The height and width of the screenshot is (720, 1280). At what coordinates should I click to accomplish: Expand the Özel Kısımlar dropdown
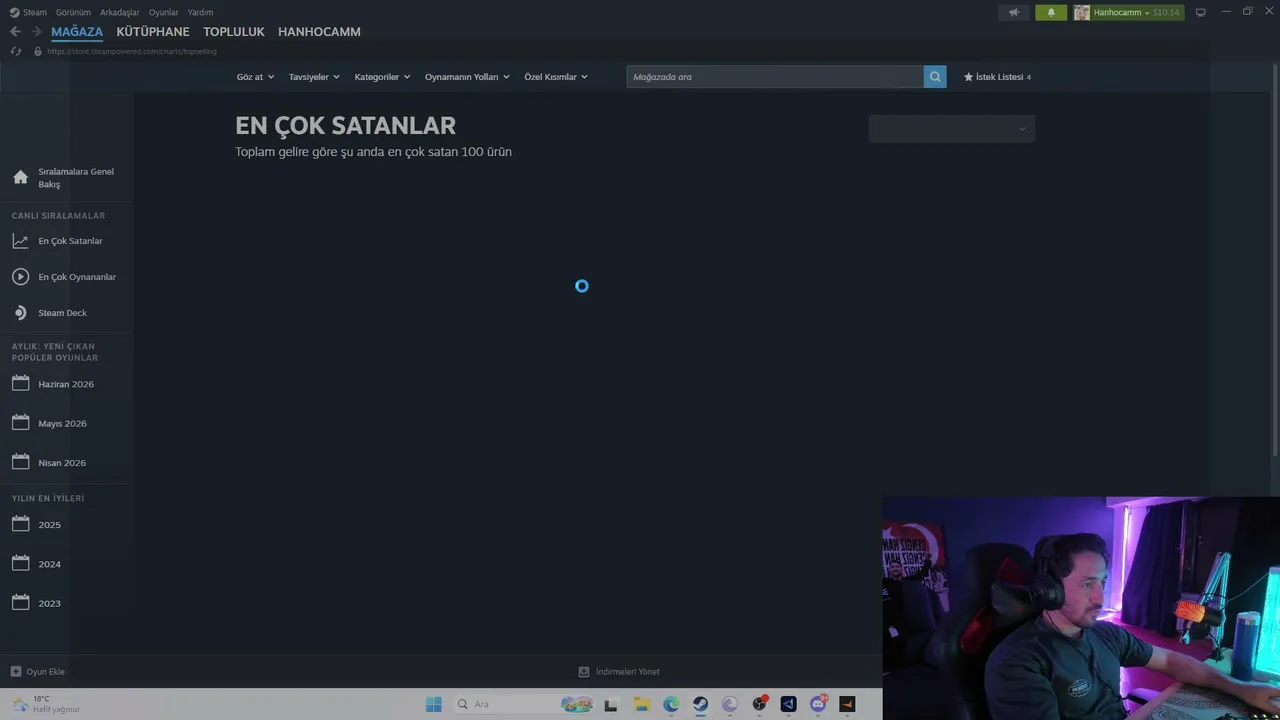(556, 77)
